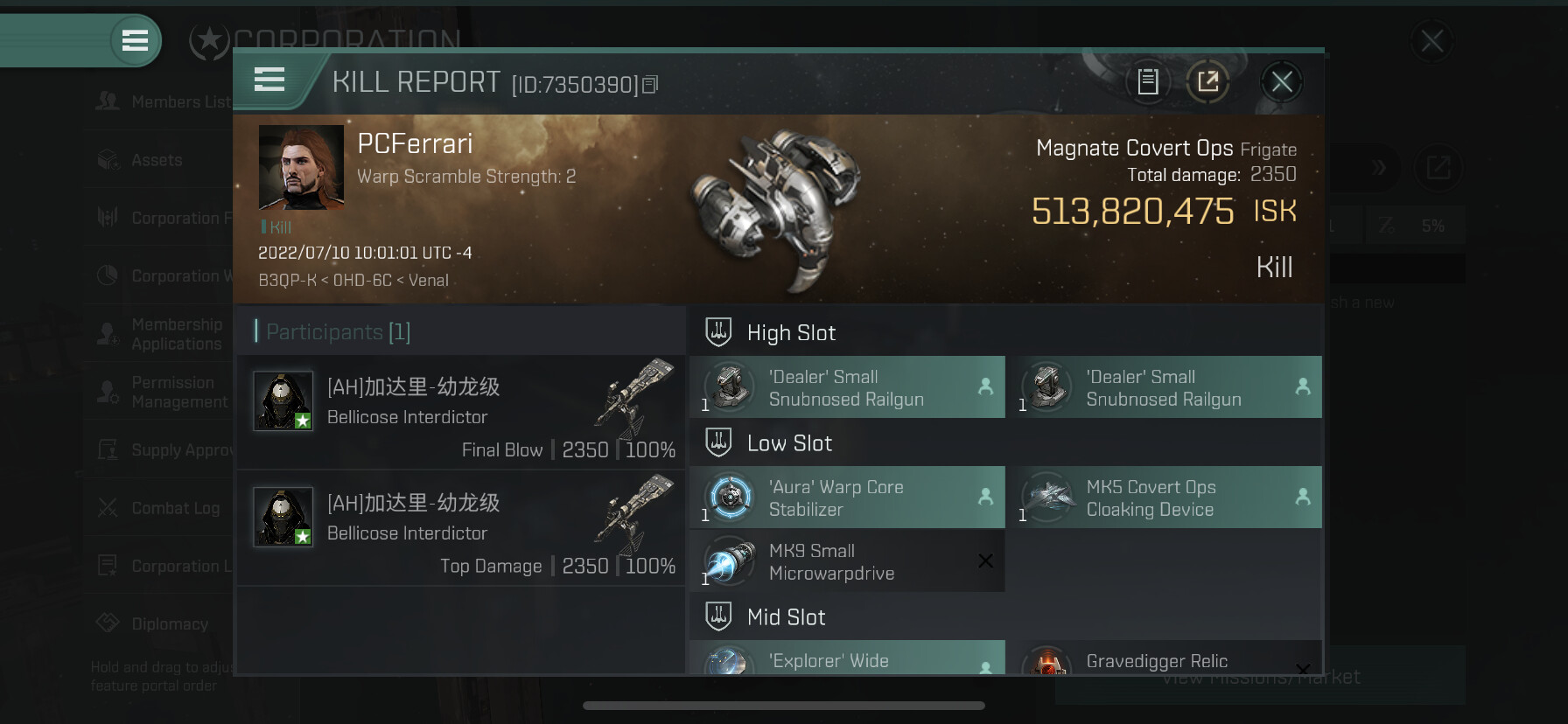Share the kill report externally
The height and width of the screenshot is (724, 1568).
click(x=1207, y=82)
